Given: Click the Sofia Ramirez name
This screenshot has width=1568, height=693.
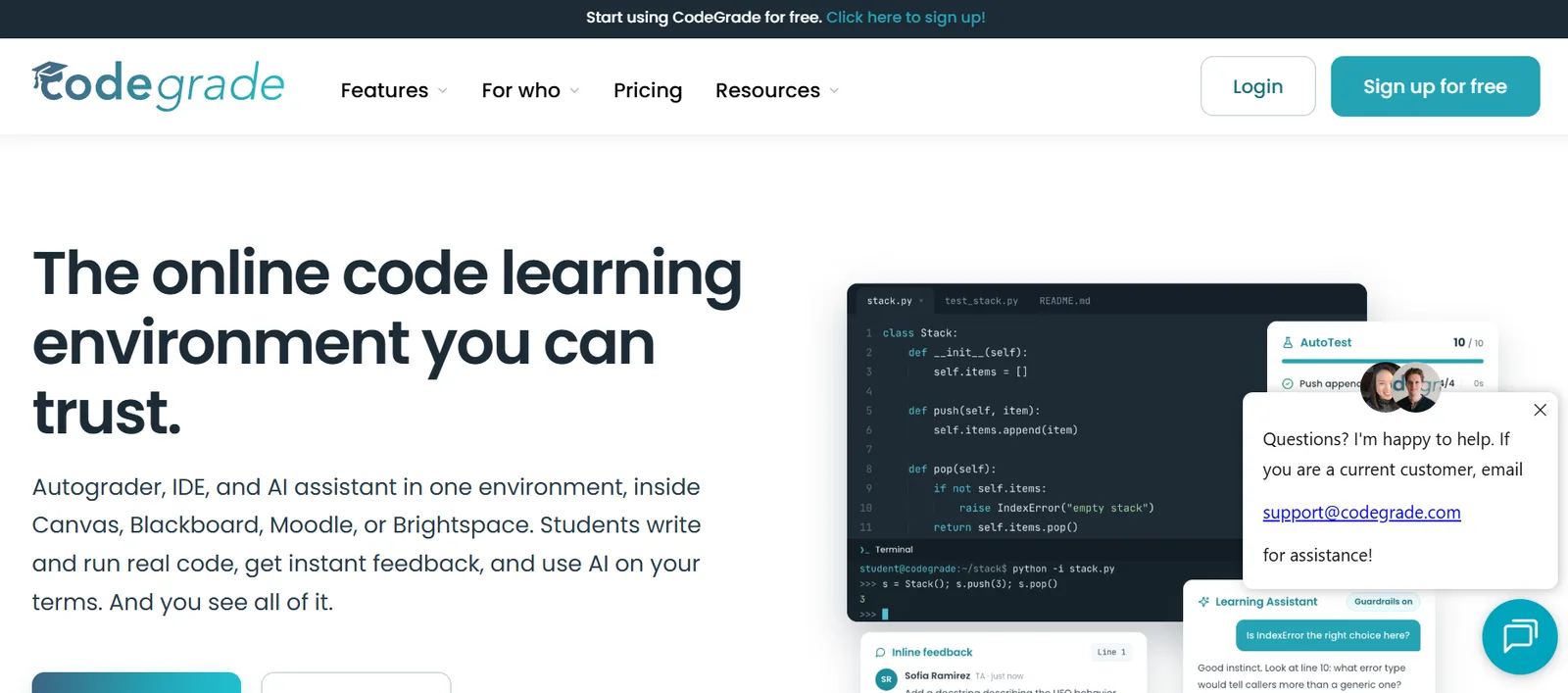Looking at the screenshot, I should [937, 675].
